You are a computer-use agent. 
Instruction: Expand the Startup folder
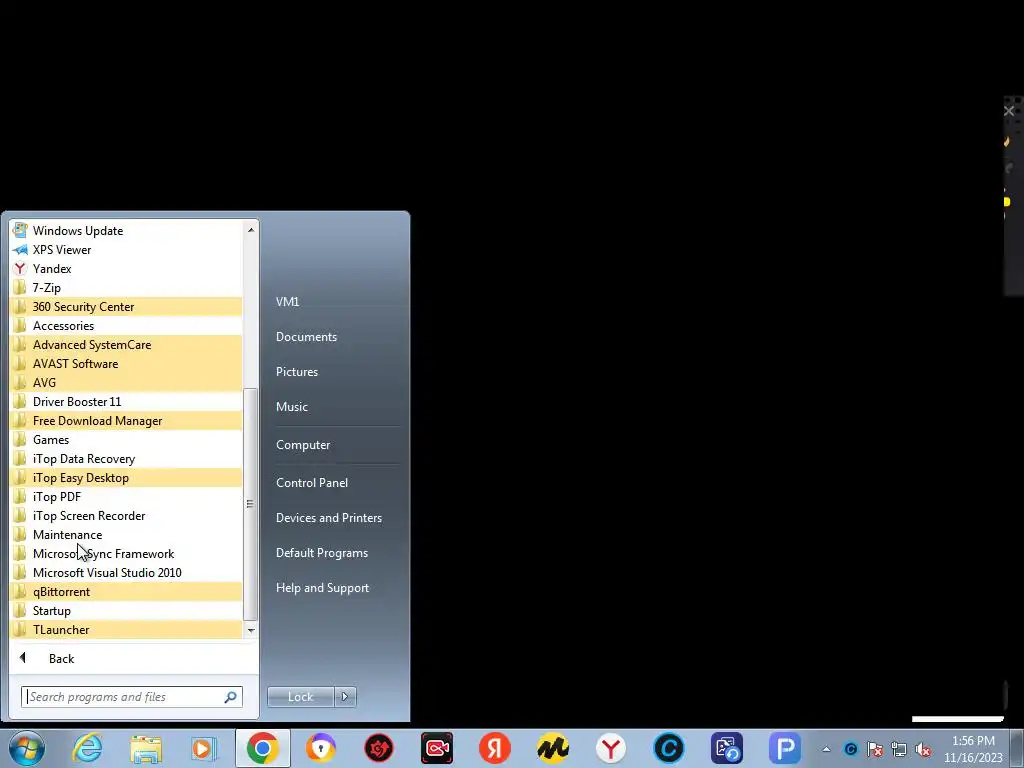[126, 610]
